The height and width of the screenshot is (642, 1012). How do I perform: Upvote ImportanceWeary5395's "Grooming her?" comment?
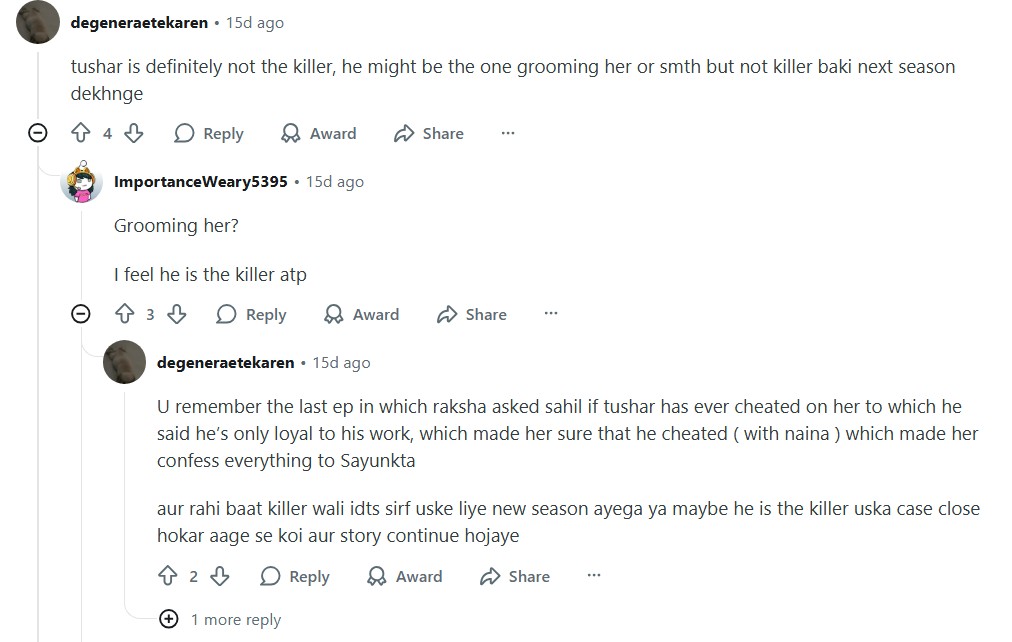pos(124,314)
